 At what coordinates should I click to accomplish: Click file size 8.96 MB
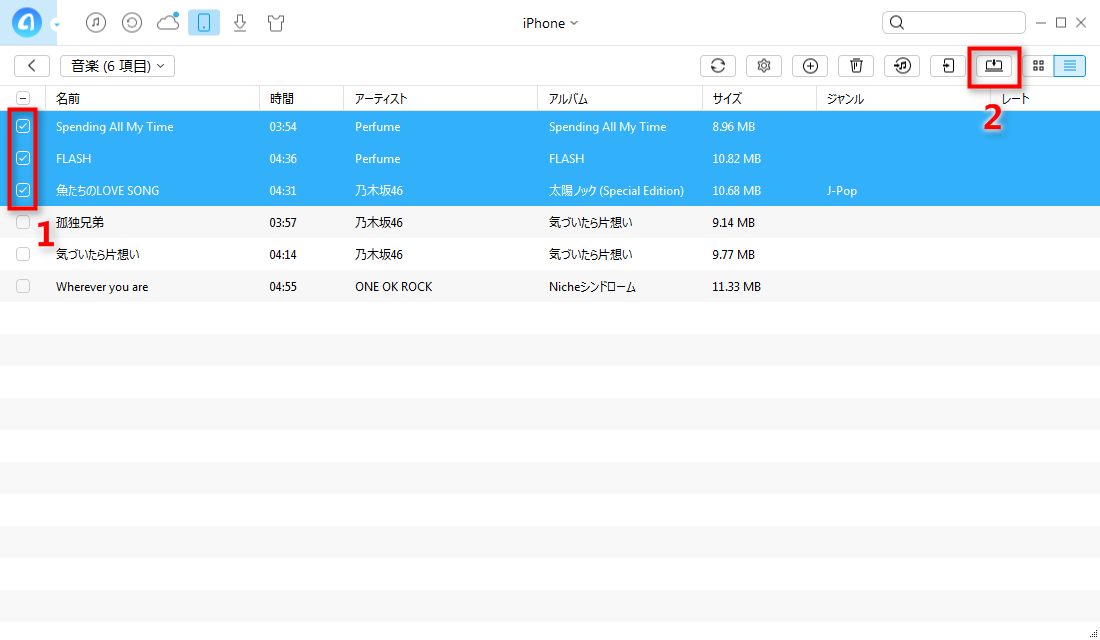[x=734, y=127]
